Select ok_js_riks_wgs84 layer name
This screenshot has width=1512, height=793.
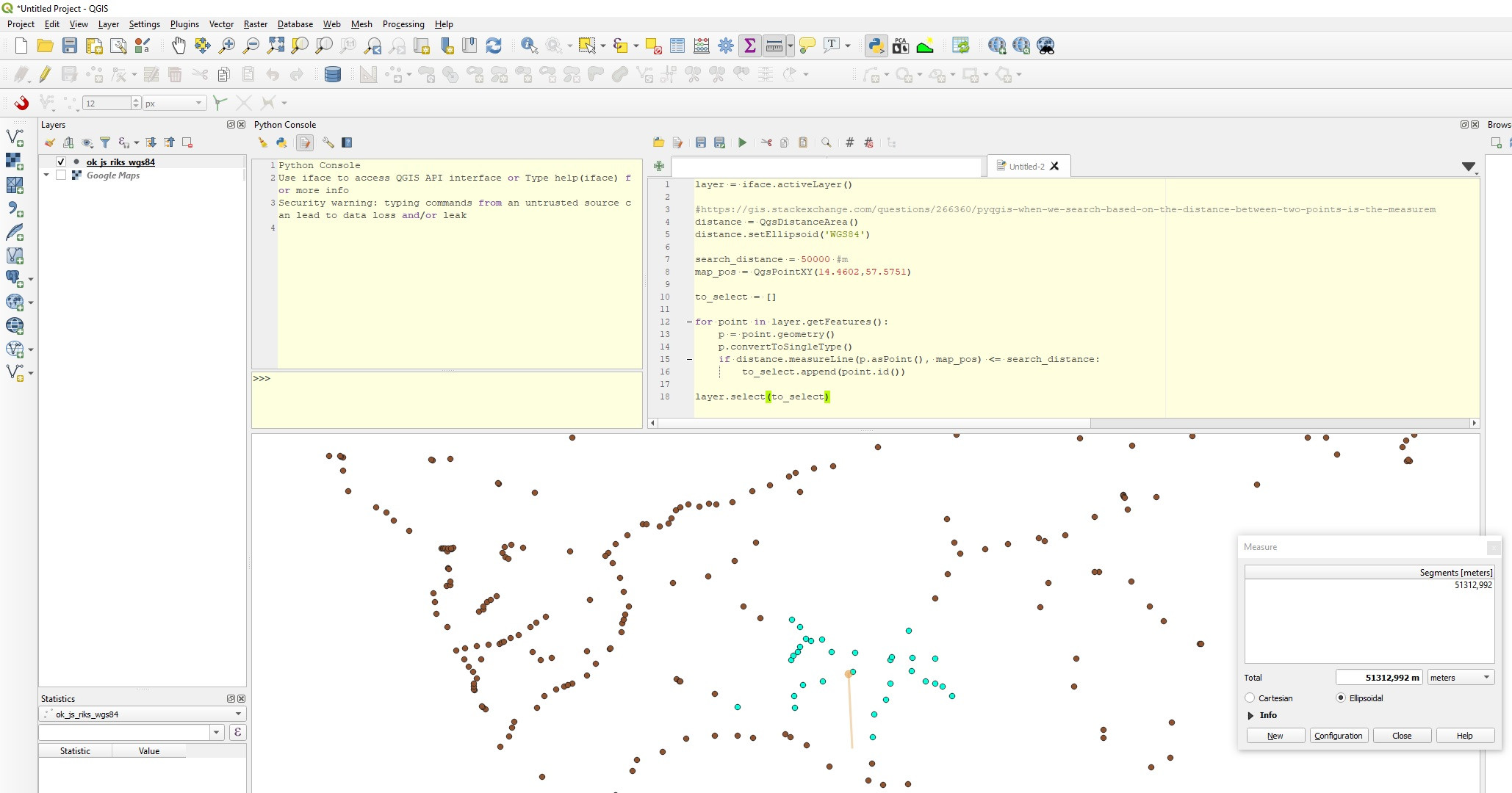point(120,162)
